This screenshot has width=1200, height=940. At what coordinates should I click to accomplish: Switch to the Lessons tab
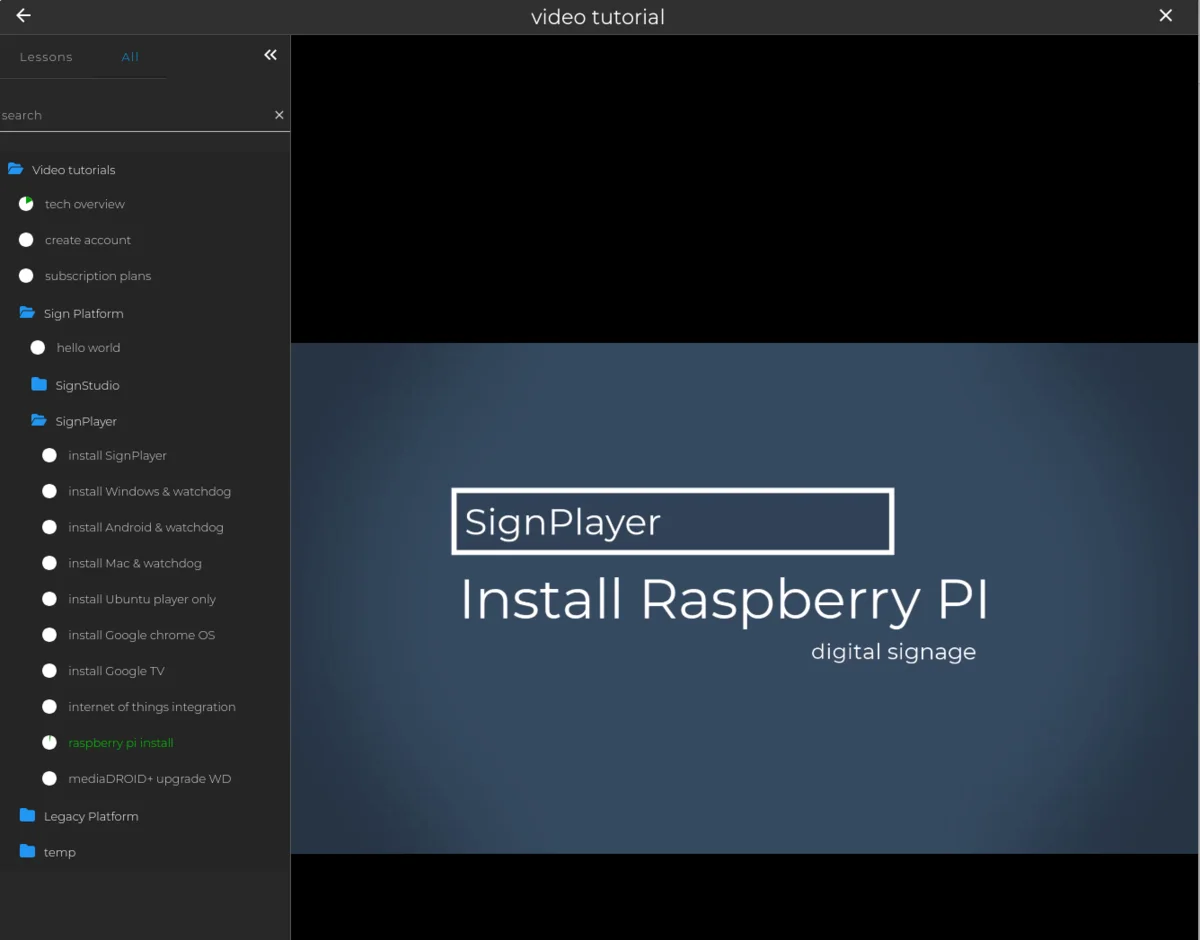point(46,57)
